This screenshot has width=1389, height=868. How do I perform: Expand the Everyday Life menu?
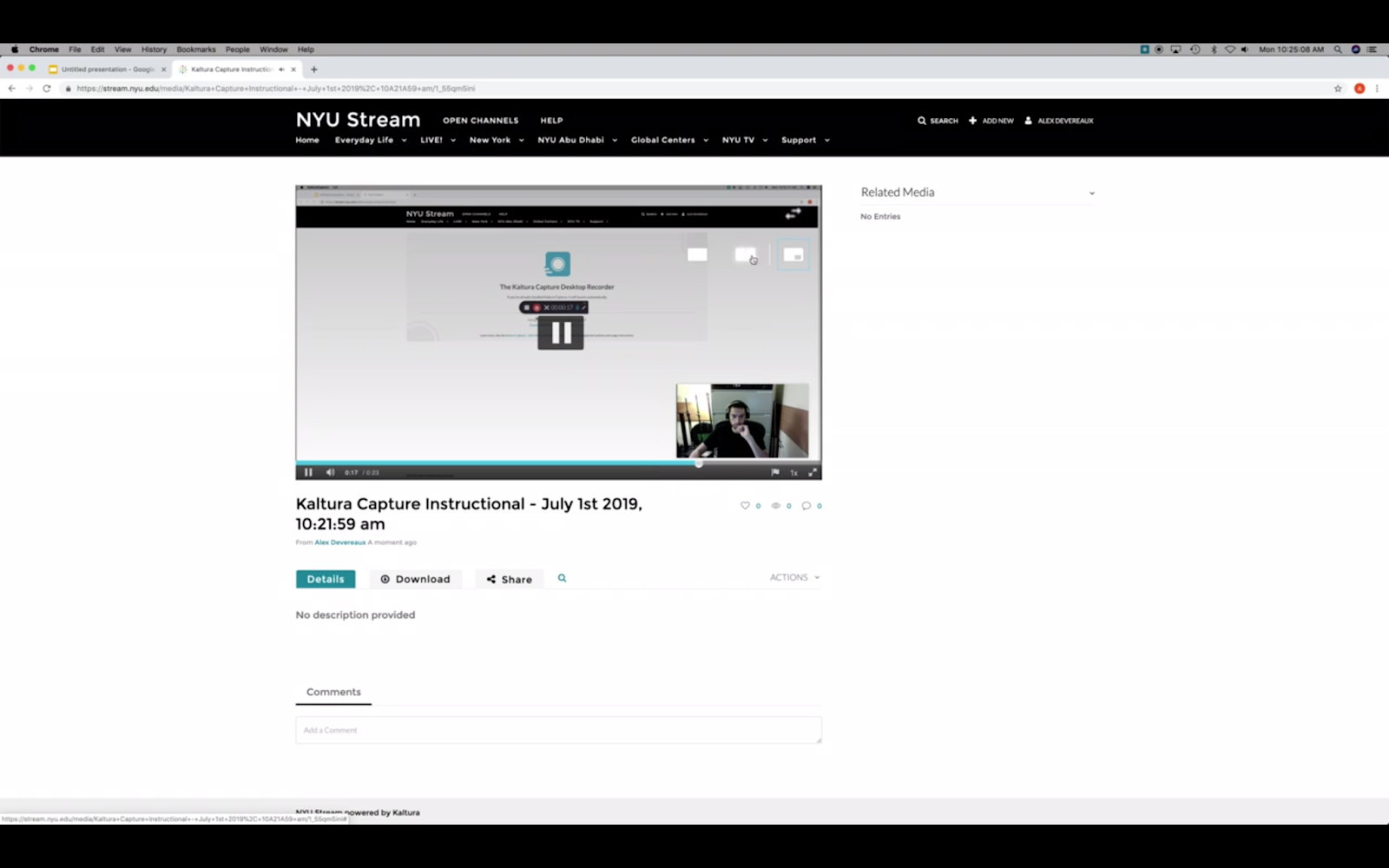pos(371,140)
